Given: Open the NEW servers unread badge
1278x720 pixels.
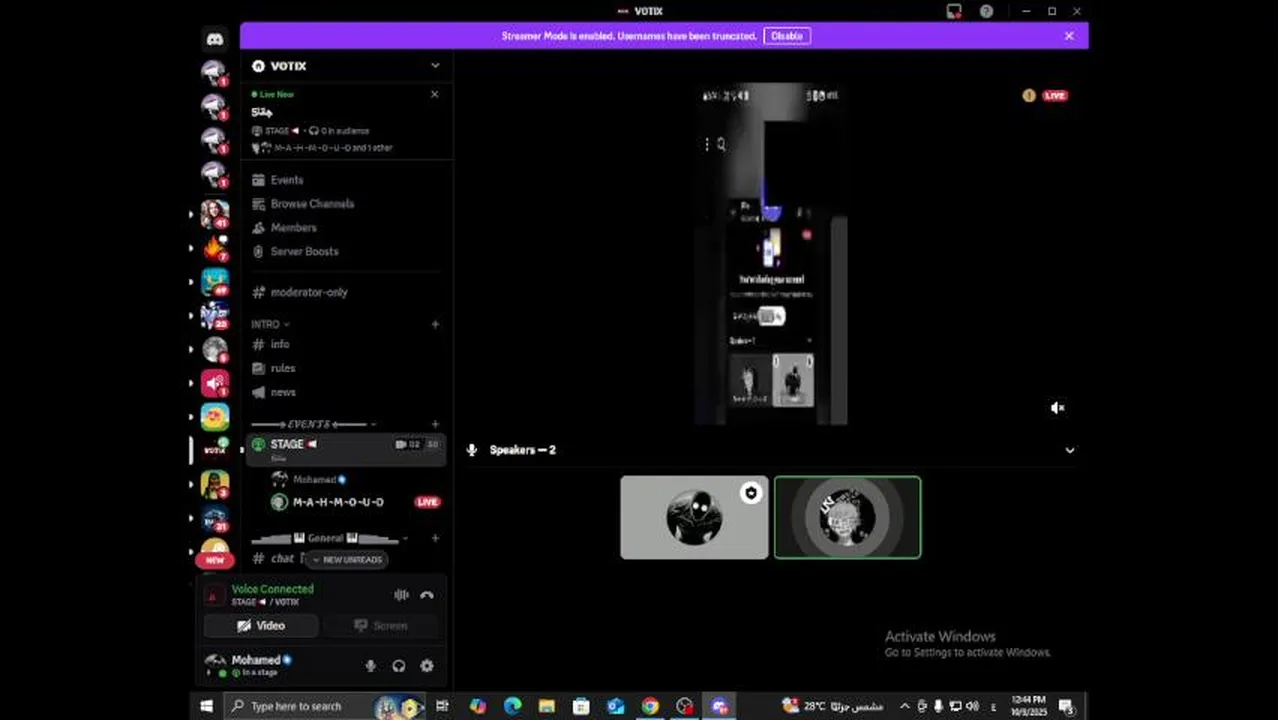Looking at the screenshot, I should tap(214, 560).
